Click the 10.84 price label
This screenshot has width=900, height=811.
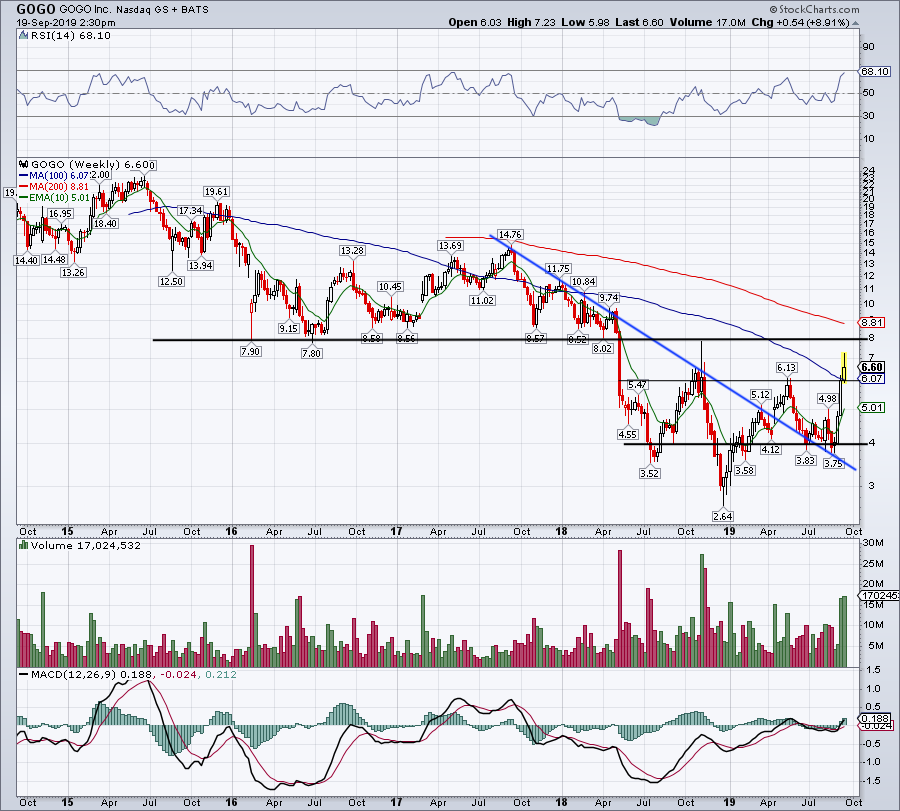click(584, 281)
